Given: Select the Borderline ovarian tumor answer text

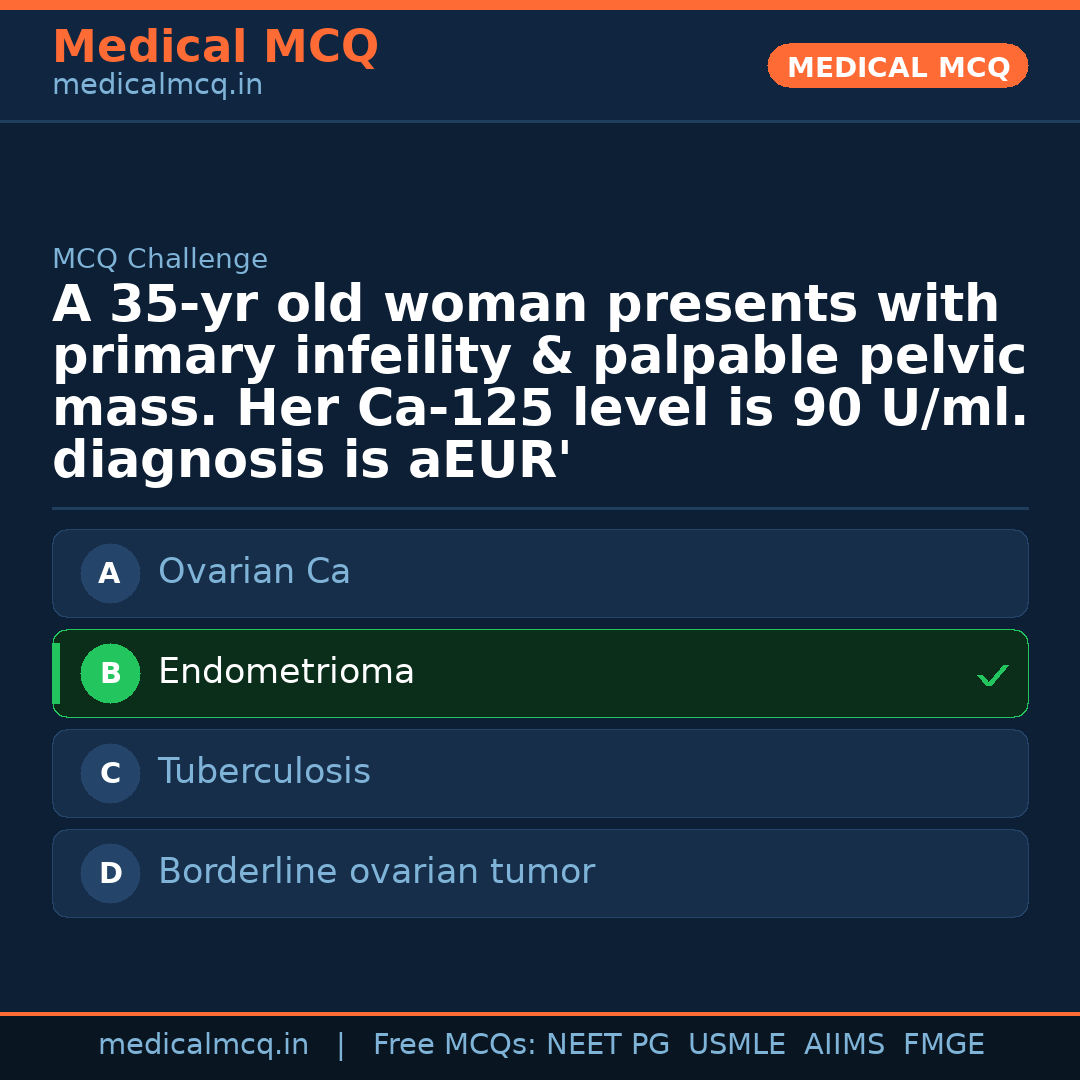Looking at the screenshot, I should coord(376,872).
